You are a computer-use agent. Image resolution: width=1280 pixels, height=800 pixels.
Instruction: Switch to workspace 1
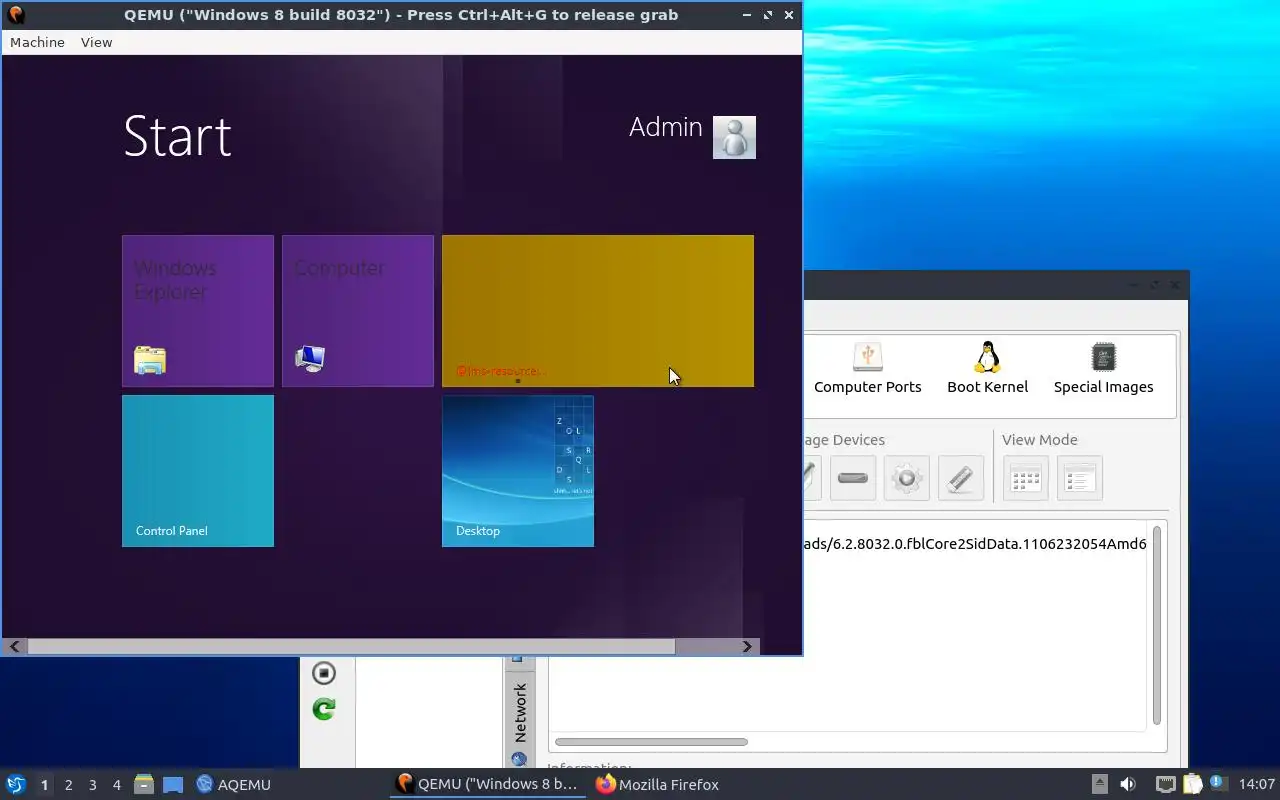pos(44,785)
